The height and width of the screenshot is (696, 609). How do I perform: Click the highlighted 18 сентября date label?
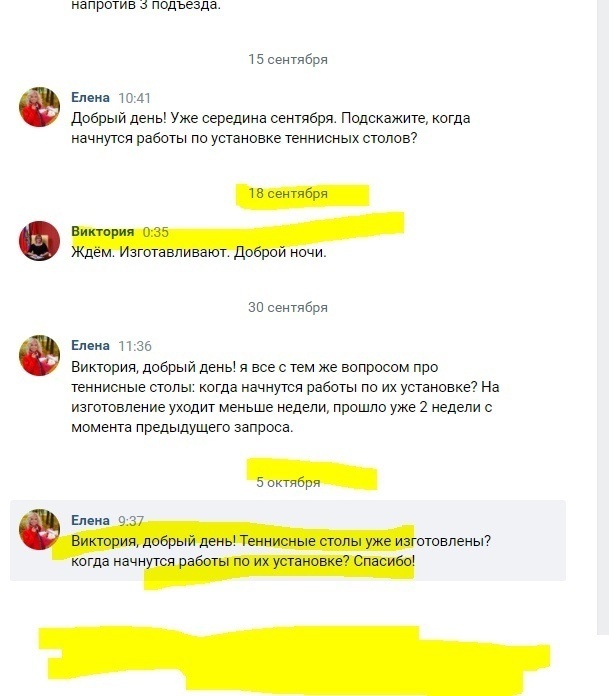(288, 194)
